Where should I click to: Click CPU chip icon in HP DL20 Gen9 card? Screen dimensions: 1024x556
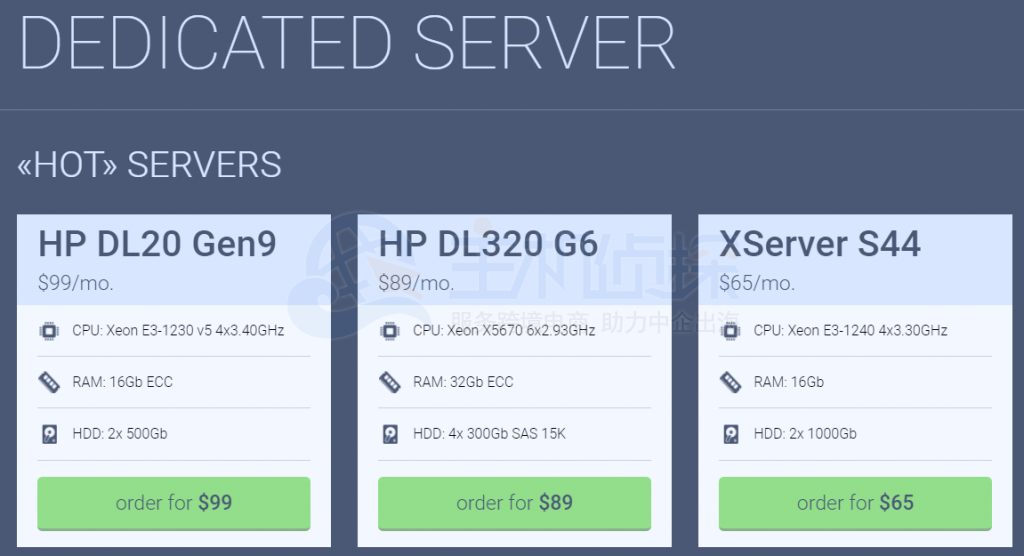[x=49, y=331]
